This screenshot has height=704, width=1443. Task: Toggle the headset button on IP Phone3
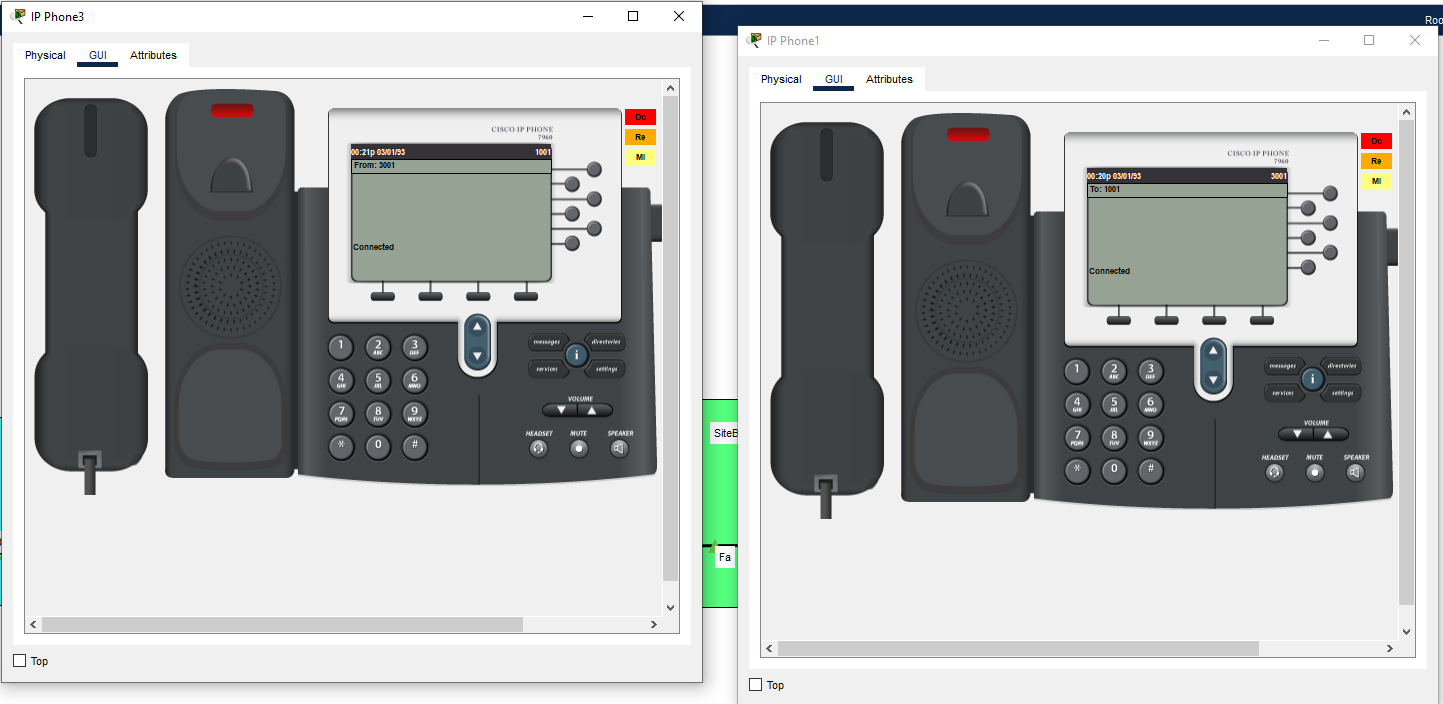[x=539, y=448]
